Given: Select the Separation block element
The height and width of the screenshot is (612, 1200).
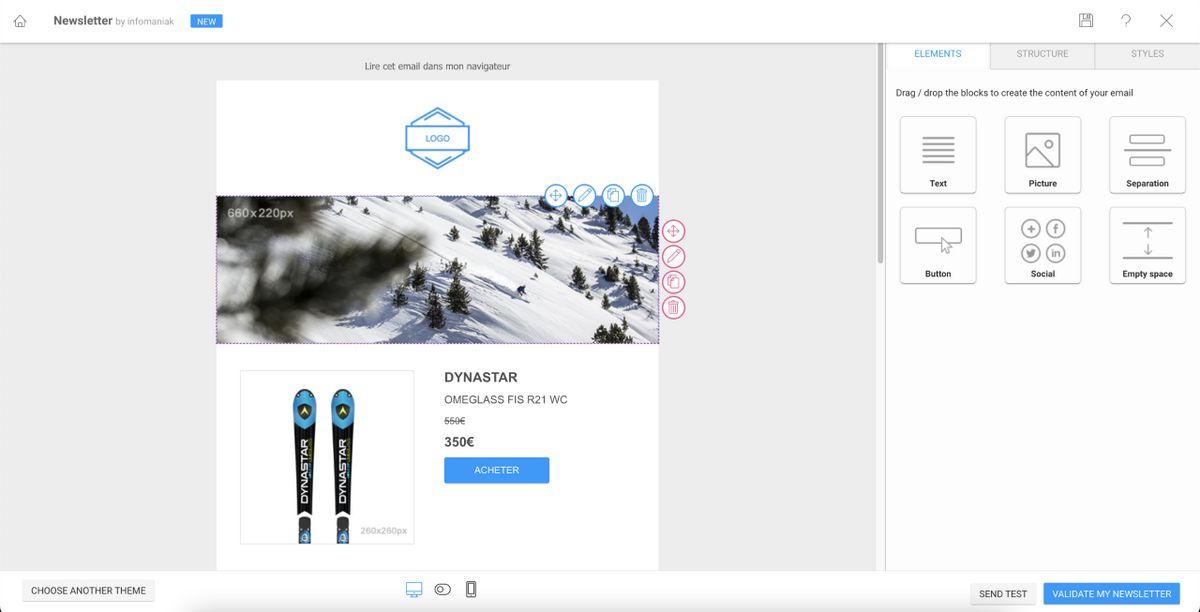Looking at the screenshot, I should 1147,155.
